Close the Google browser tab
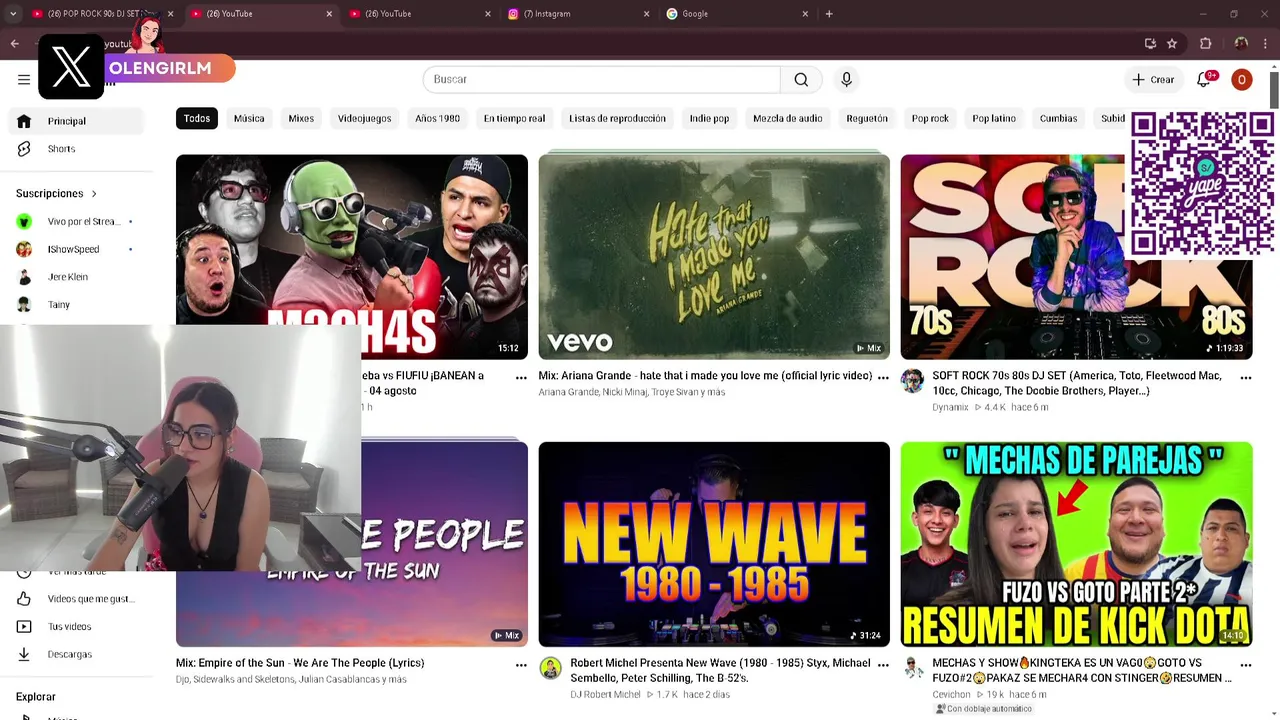The width and height of the screenshot is (1280, 720). [x=805, y=14]
